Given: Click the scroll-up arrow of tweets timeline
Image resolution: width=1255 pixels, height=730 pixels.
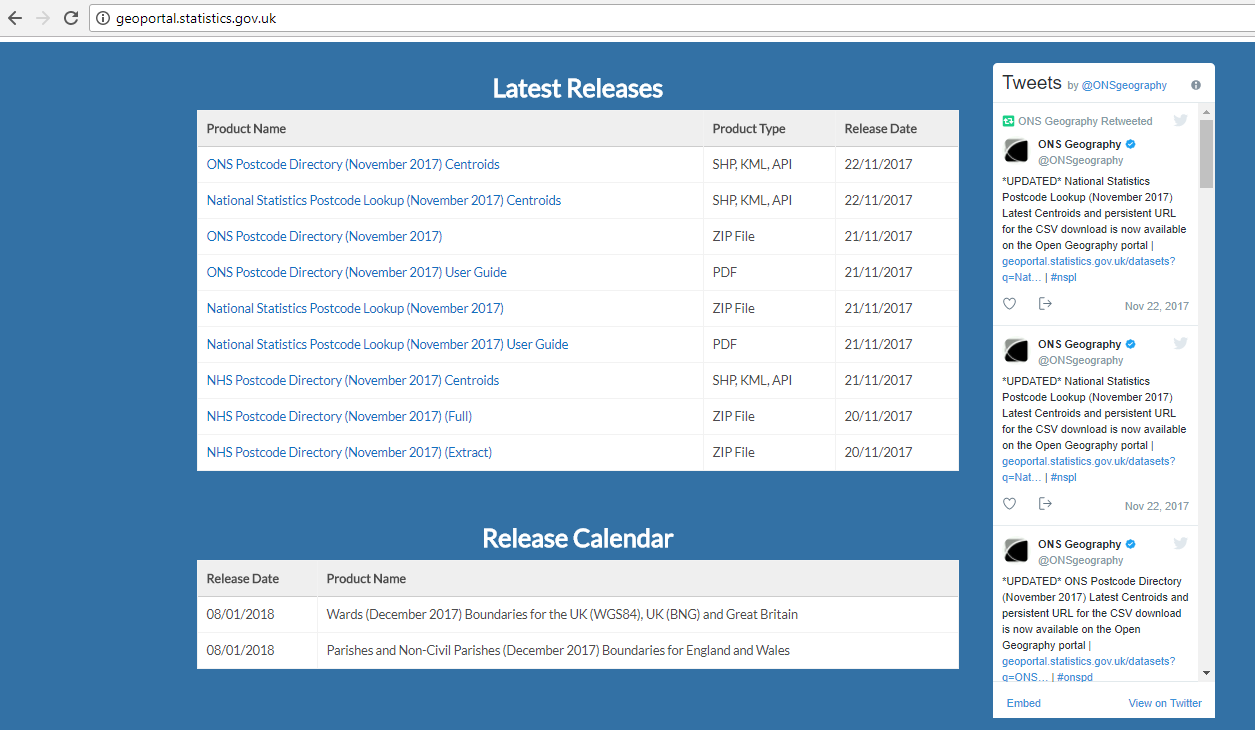Looking at the screenshot, I should click(1207, 112).
